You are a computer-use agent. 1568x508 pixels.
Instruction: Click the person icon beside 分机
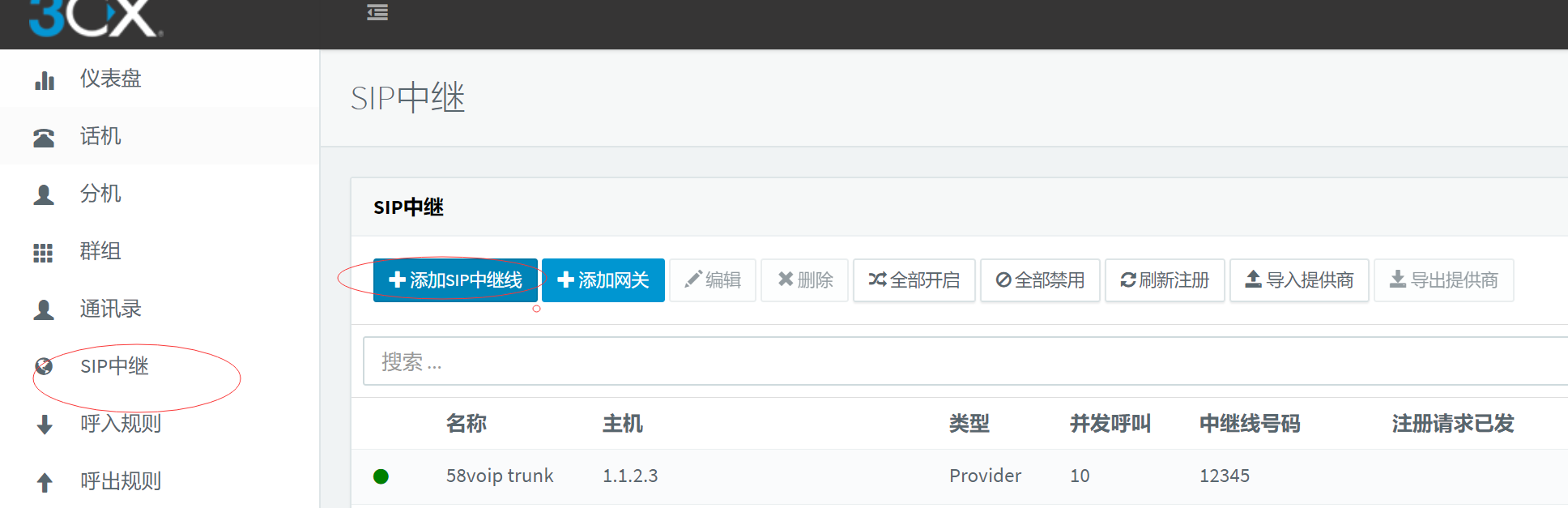(x=44, y=195)
